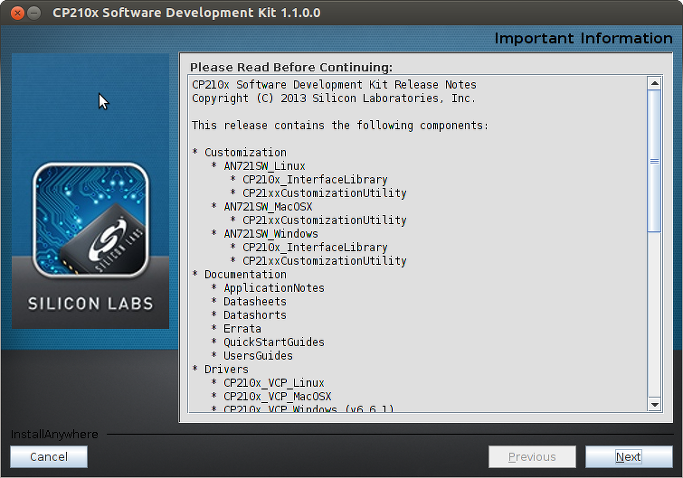Screen dimensions: 683x478
Task: Click the 'QuickStartGuides' entry
Action: pyautogui.click(x=274, y=342)
